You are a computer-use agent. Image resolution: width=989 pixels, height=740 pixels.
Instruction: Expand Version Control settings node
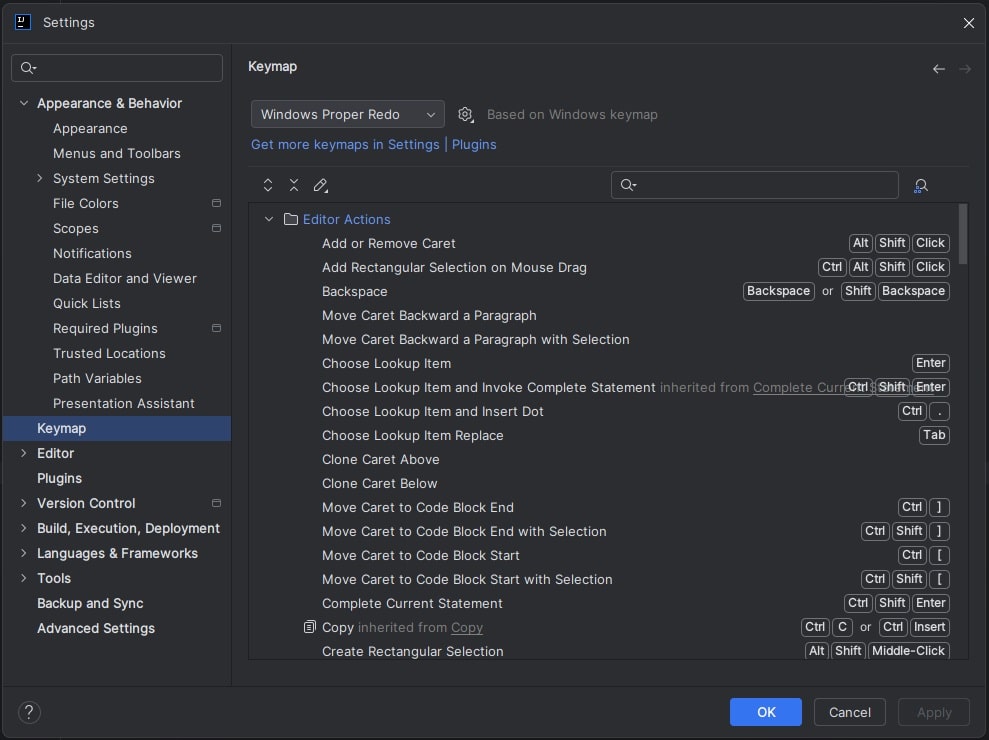point(24,503)
